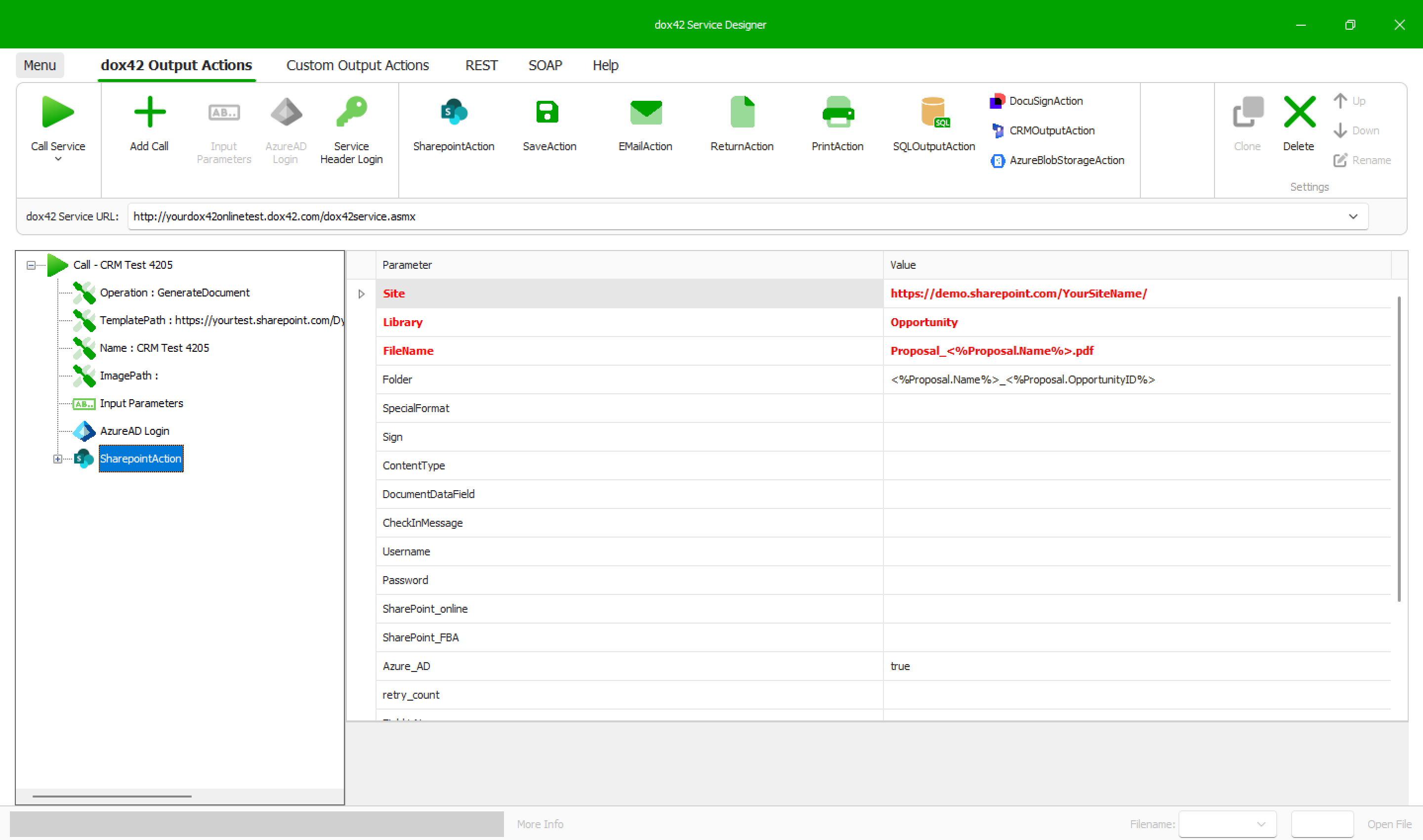Clone the selected item
Screen dimensions: 1423x840
(1248, 125)
